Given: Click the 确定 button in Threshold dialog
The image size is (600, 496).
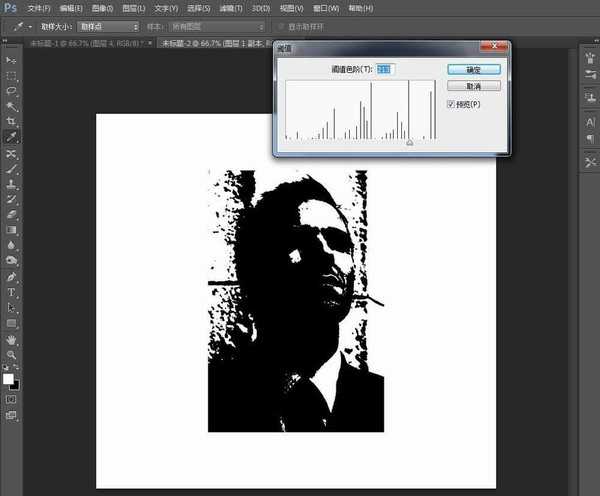Looking at the screenshot, I should pos(473,69).
